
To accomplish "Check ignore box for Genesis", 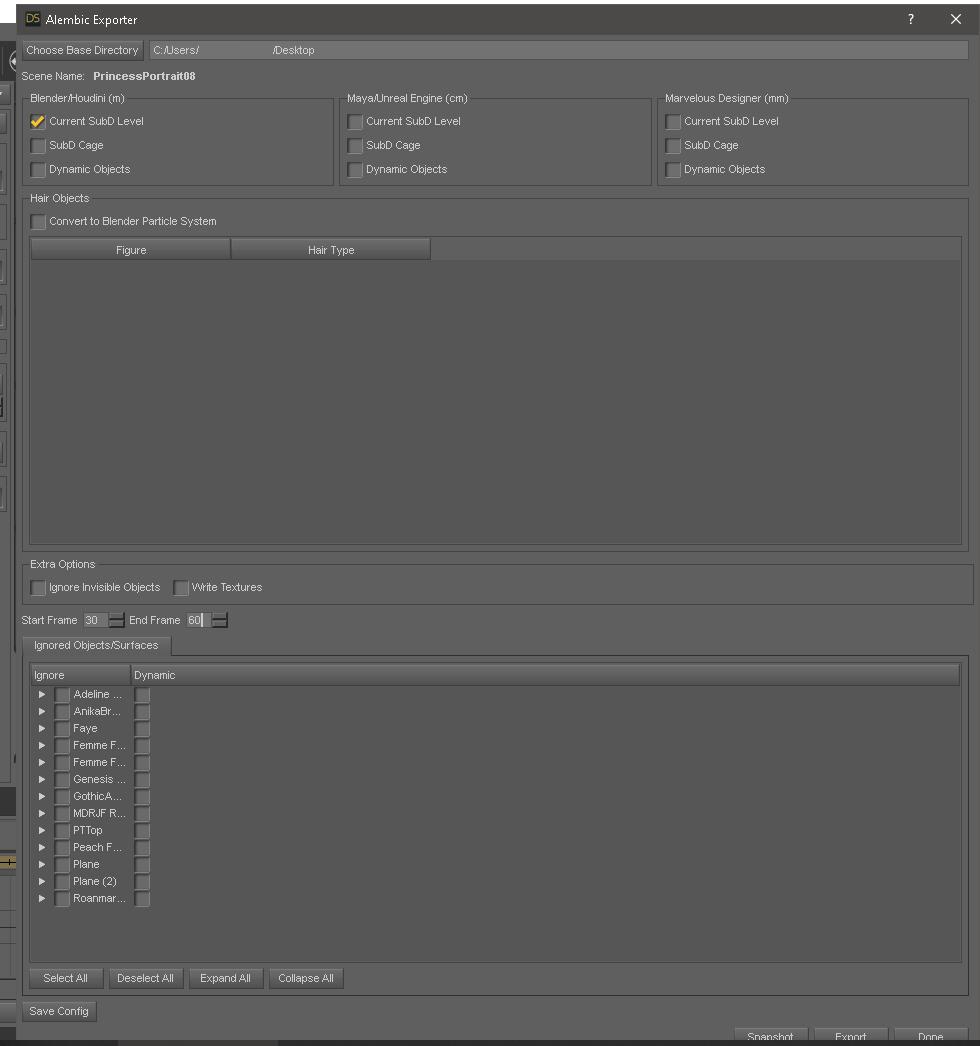I will coord(62,780).
